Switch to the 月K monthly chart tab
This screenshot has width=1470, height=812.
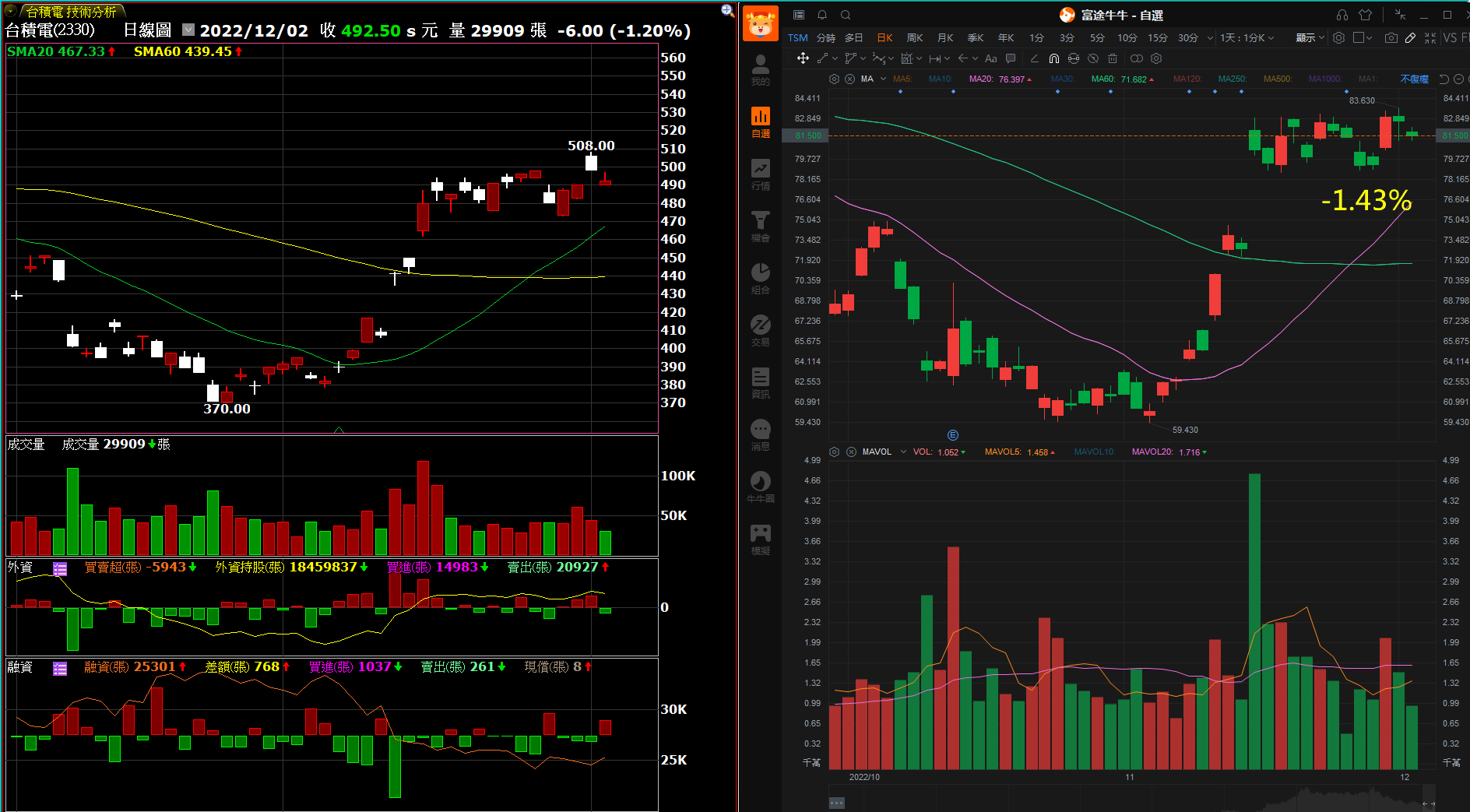[945, 37]
